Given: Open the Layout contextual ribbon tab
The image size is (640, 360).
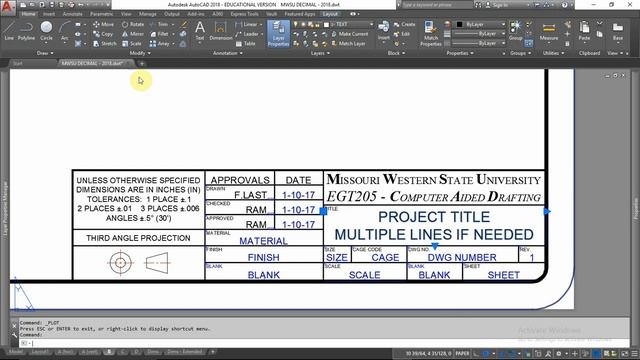Looking at the screenshot, I should coord(331,14).
